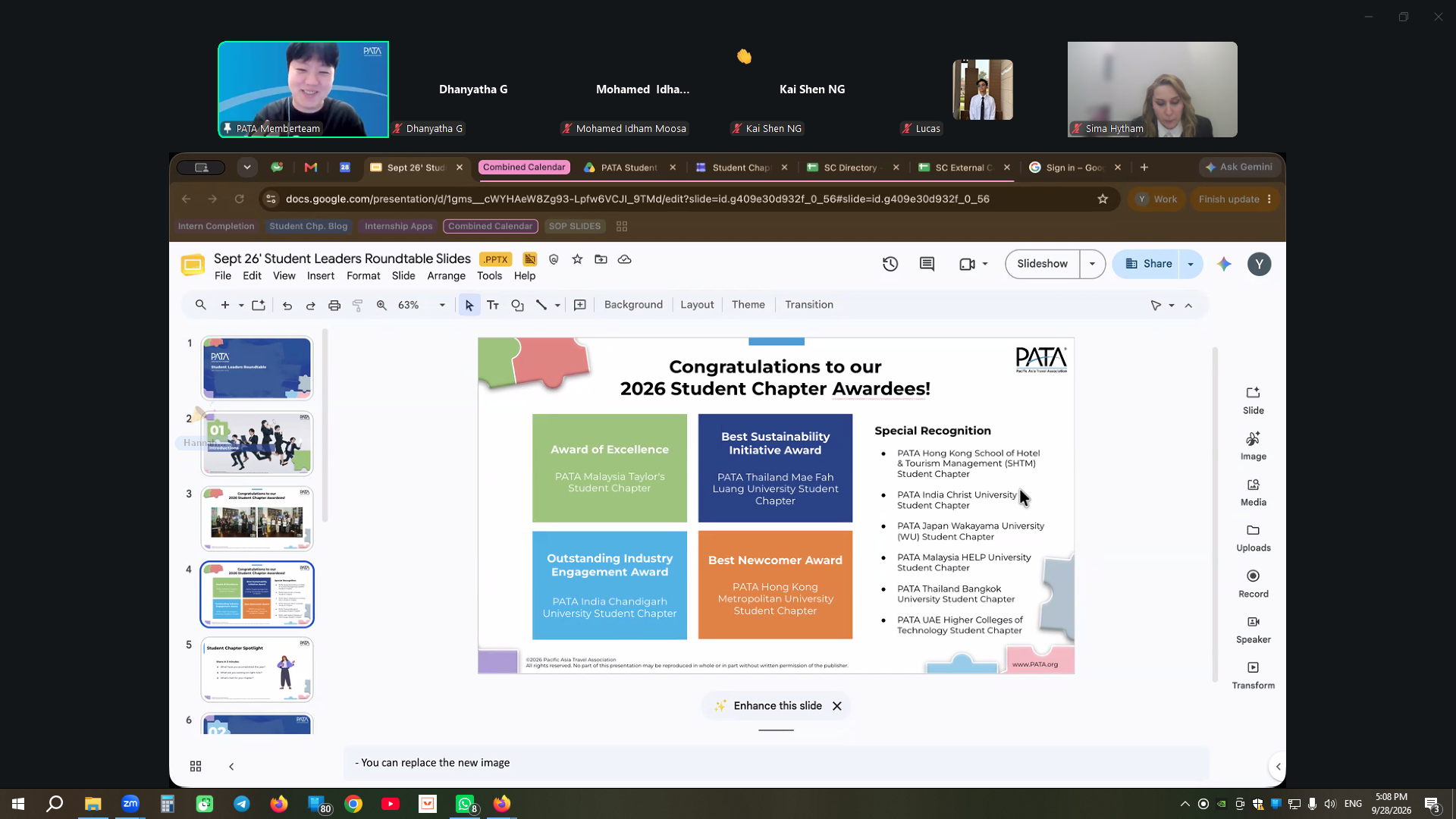Switch to SC Directory browser tab

tap(849, 168)
